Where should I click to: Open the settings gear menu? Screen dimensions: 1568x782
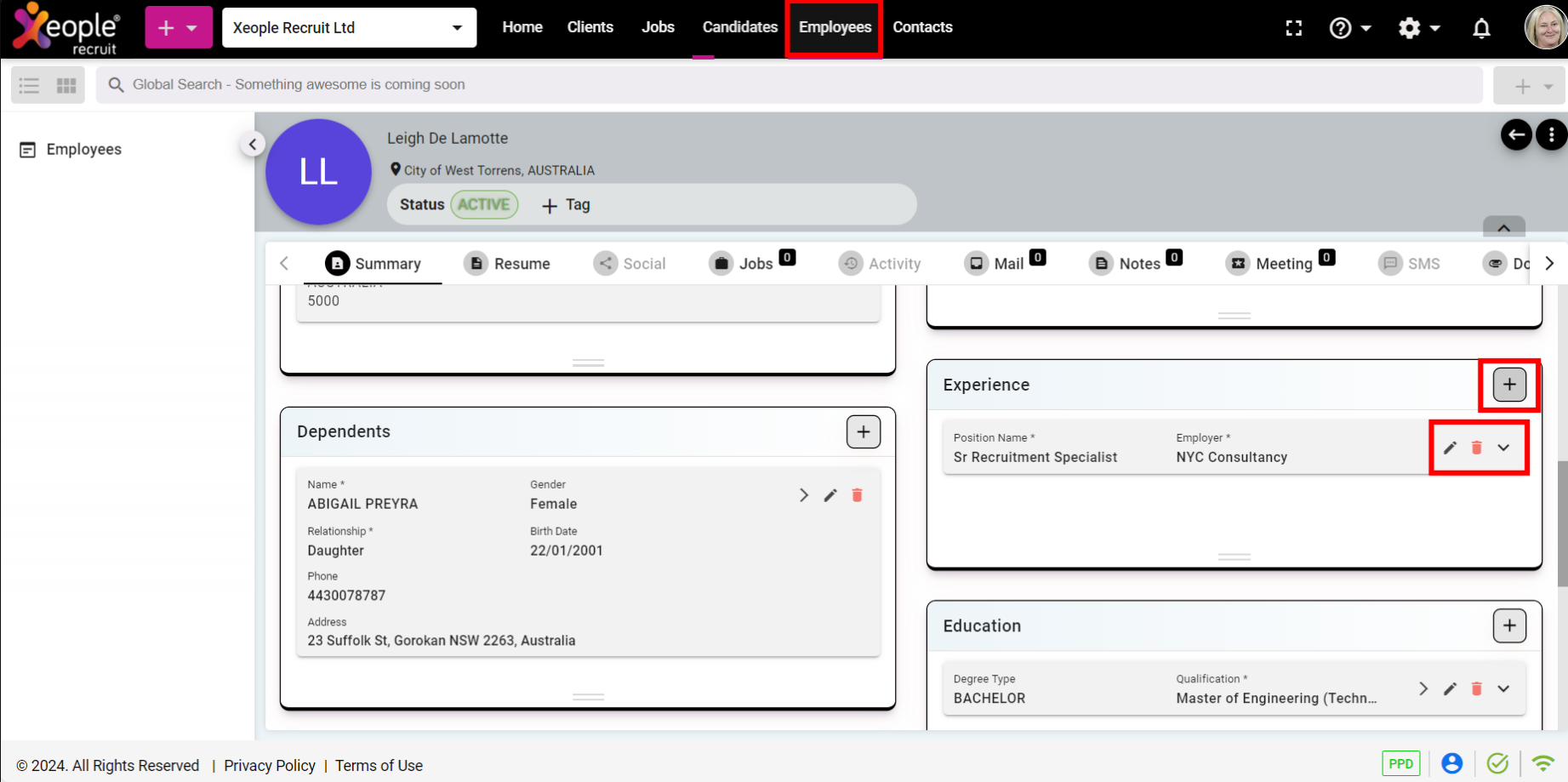click(1418, 28)
